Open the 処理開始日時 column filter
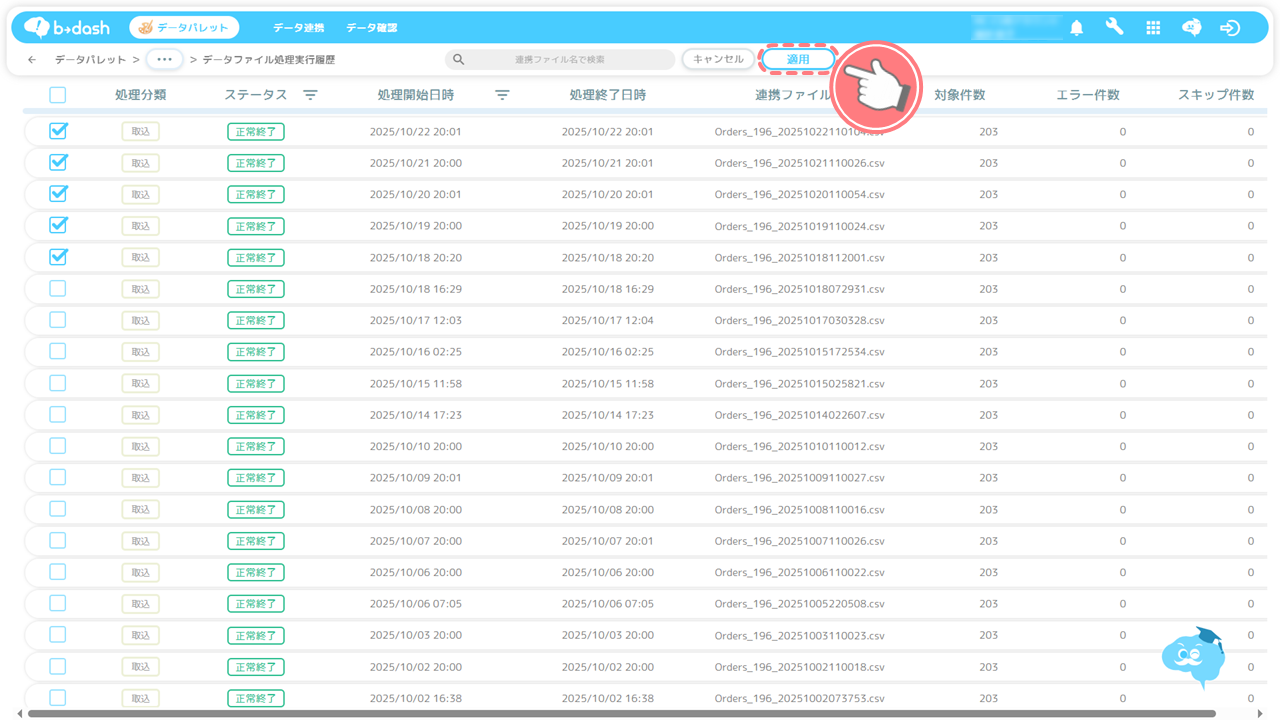 502,95
